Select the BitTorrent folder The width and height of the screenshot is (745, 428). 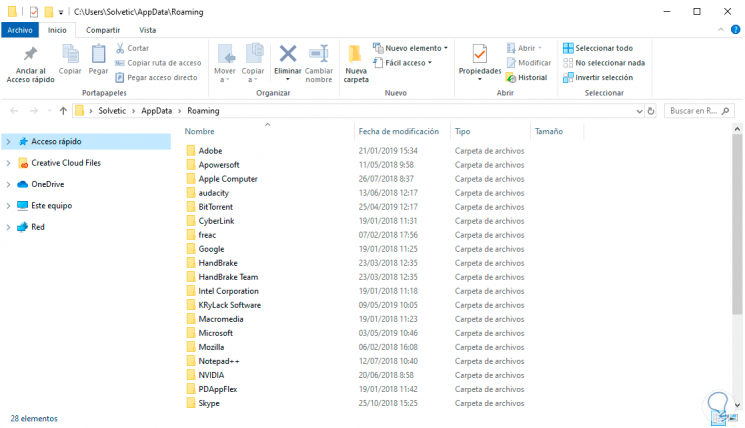coord(216,207)
